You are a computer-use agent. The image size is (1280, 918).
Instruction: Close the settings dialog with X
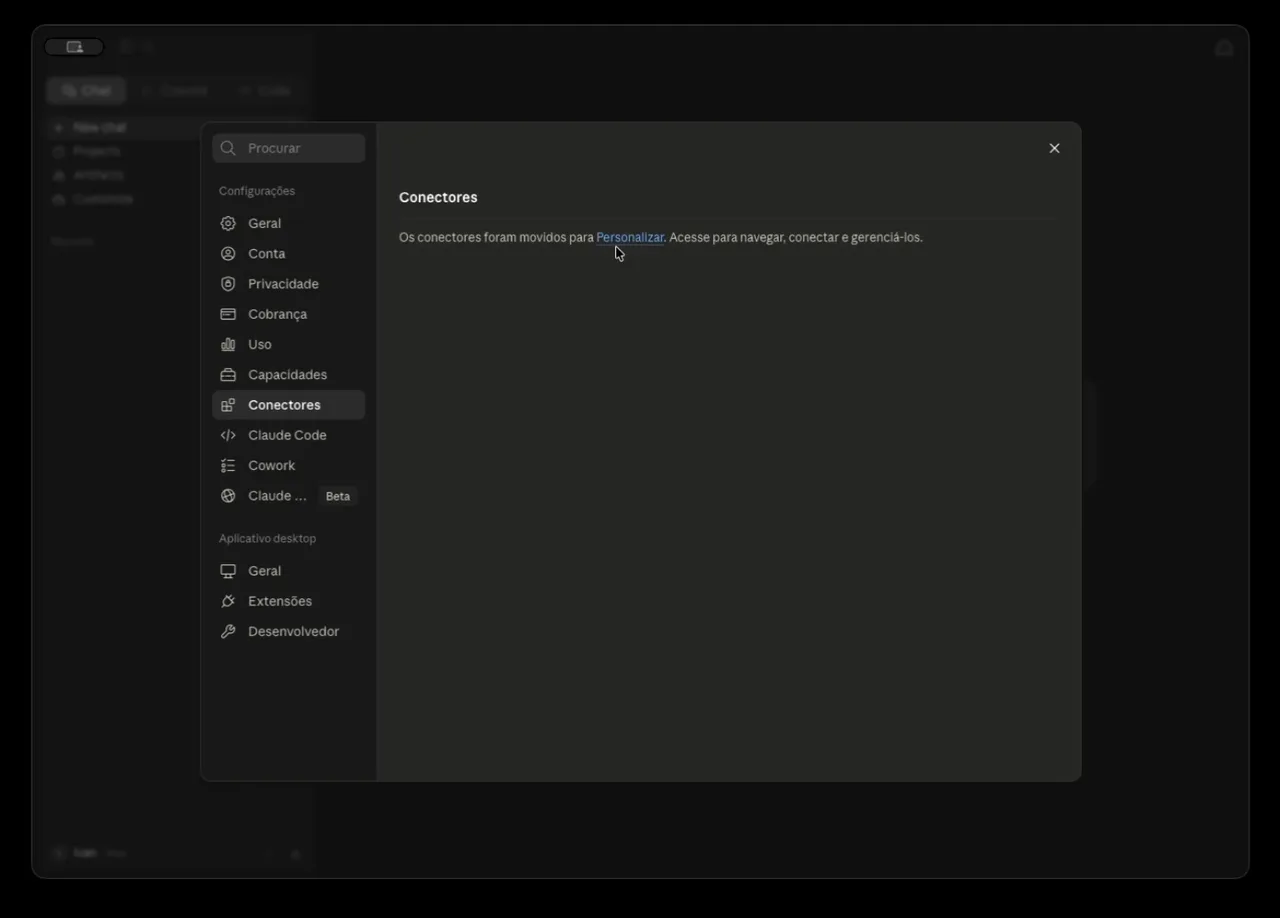point(1054,148)
